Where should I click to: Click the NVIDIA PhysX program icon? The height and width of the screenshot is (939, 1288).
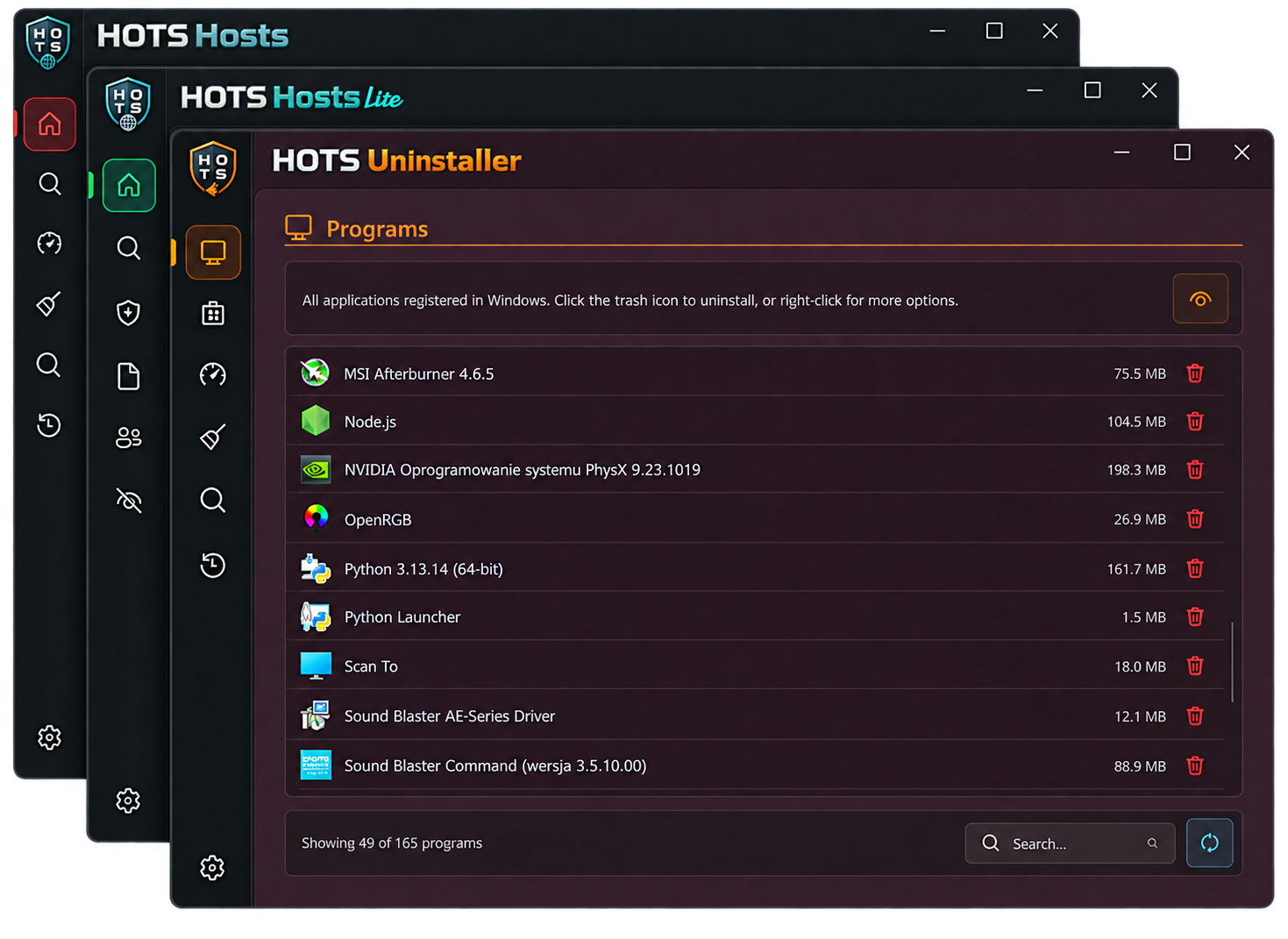coord(316,470)
